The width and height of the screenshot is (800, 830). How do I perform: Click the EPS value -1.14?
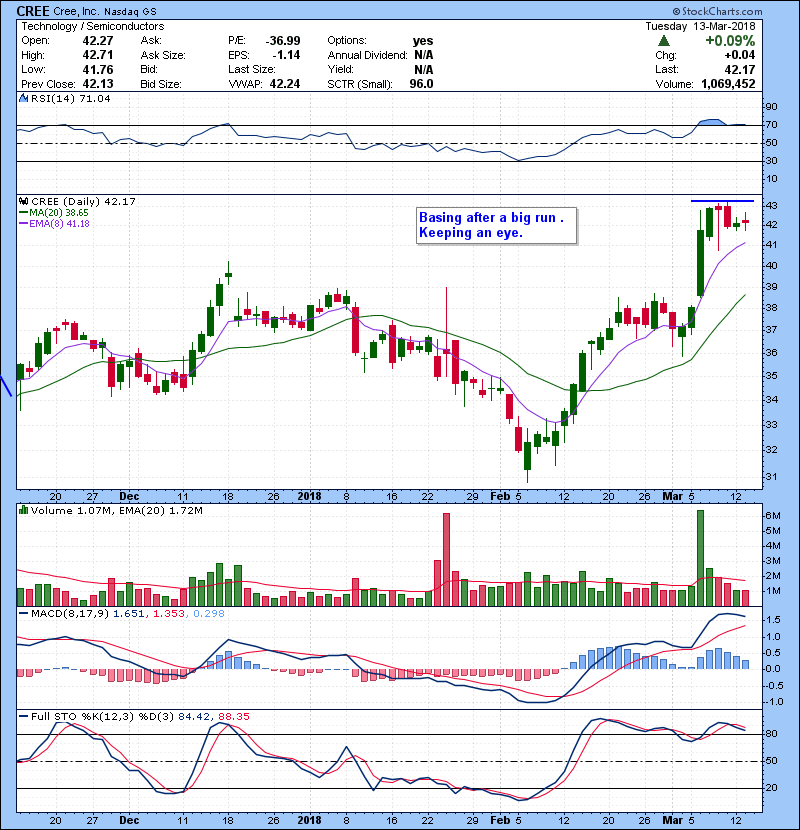(286, 55)
